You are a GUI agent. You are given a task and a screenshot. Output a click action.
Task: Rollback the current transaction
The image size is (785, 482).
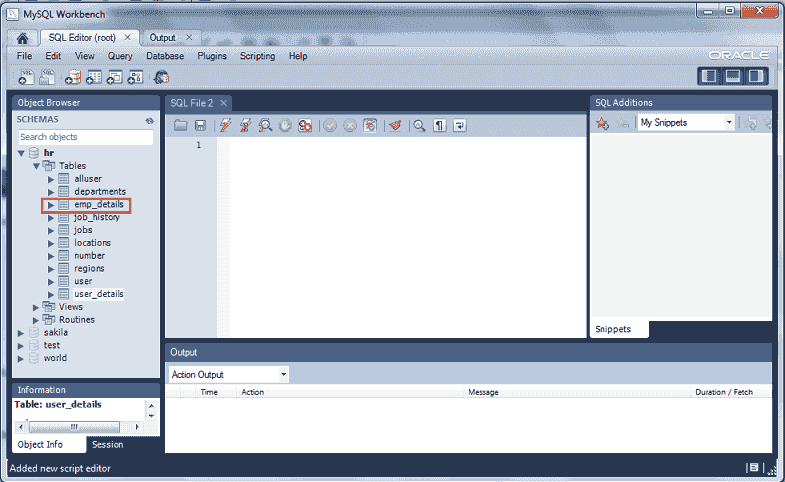point(350,125)
